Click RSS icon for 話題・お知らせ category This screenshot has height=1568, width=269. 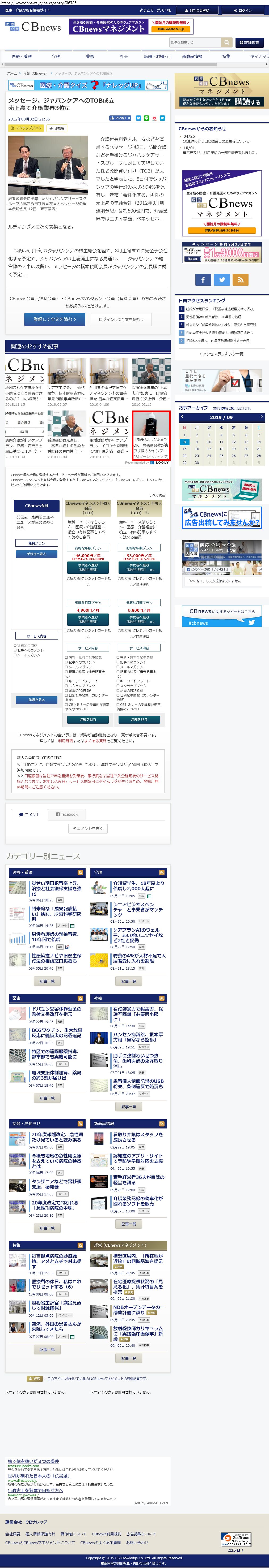tap(80, 1124)
